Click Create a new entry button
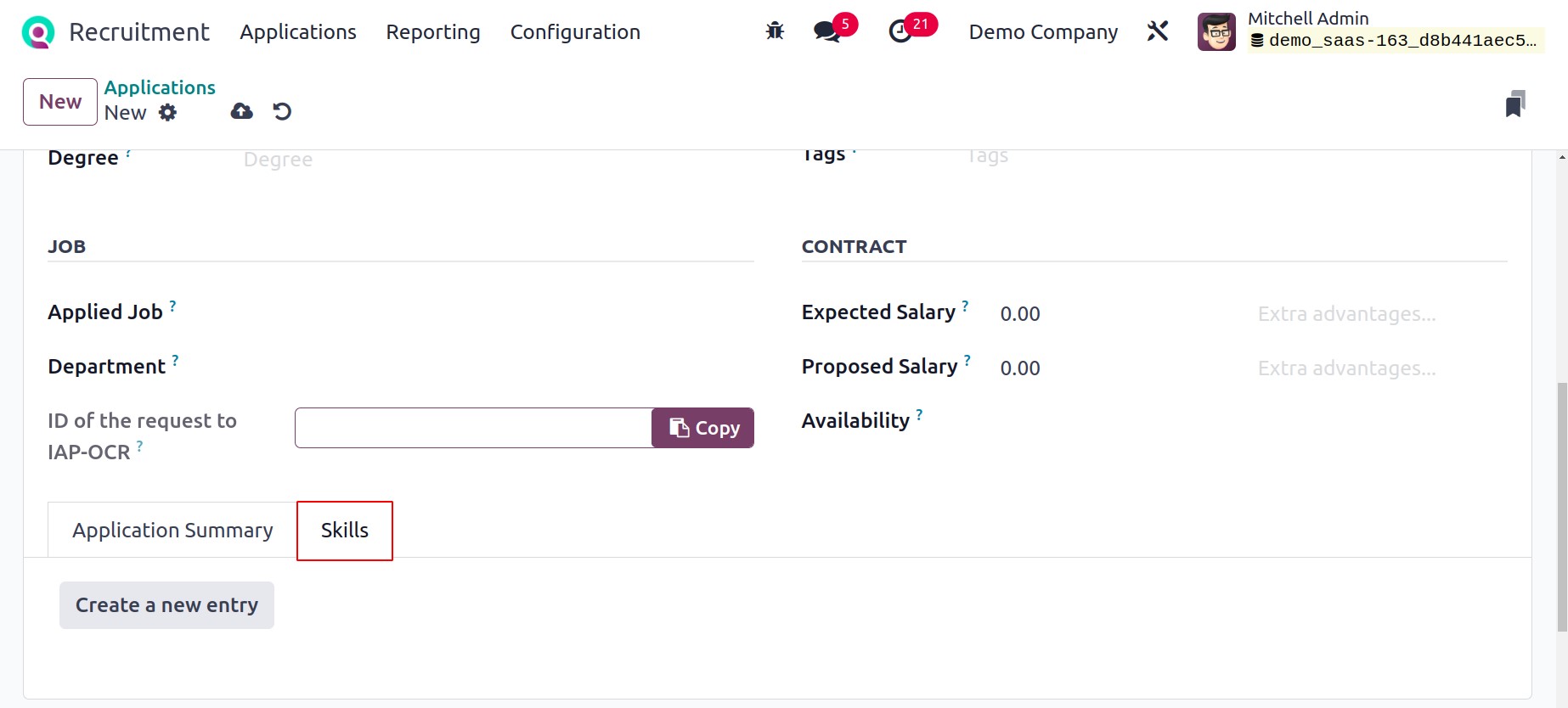The image size is (1568, 708). pyautogui.click(x=166, y=605)
